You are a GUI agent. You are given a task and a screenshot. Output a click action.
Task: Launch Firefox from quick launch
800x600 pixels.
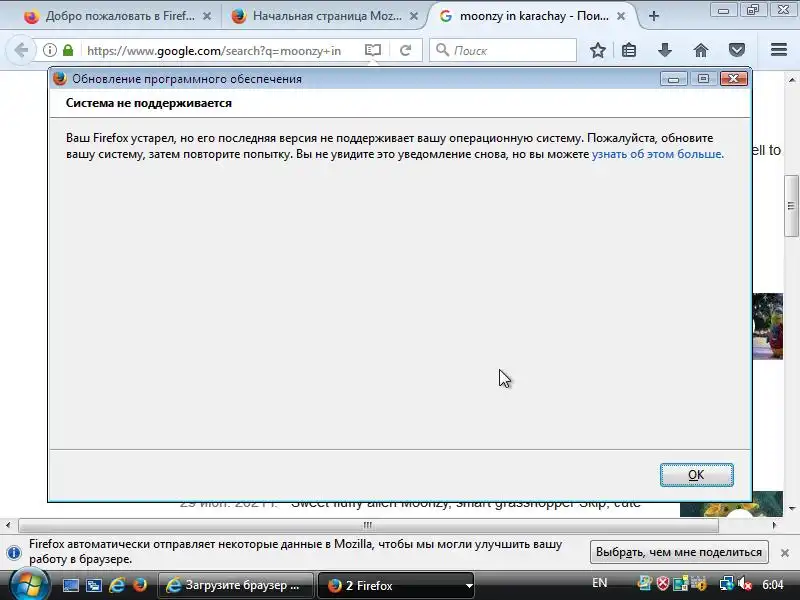pyautogui.click(x=139, y=585)
